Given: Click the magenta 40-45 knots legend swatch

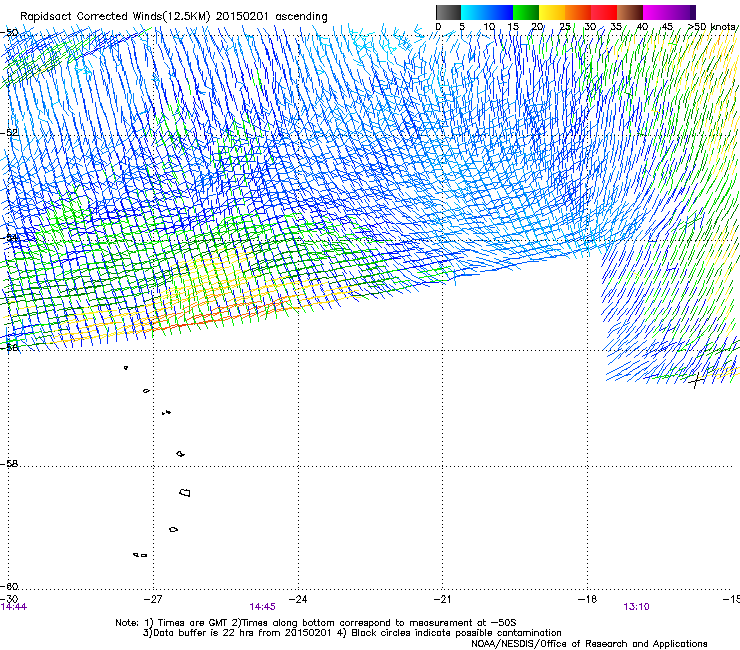Looking at the screenshot, I should [656, 12].
